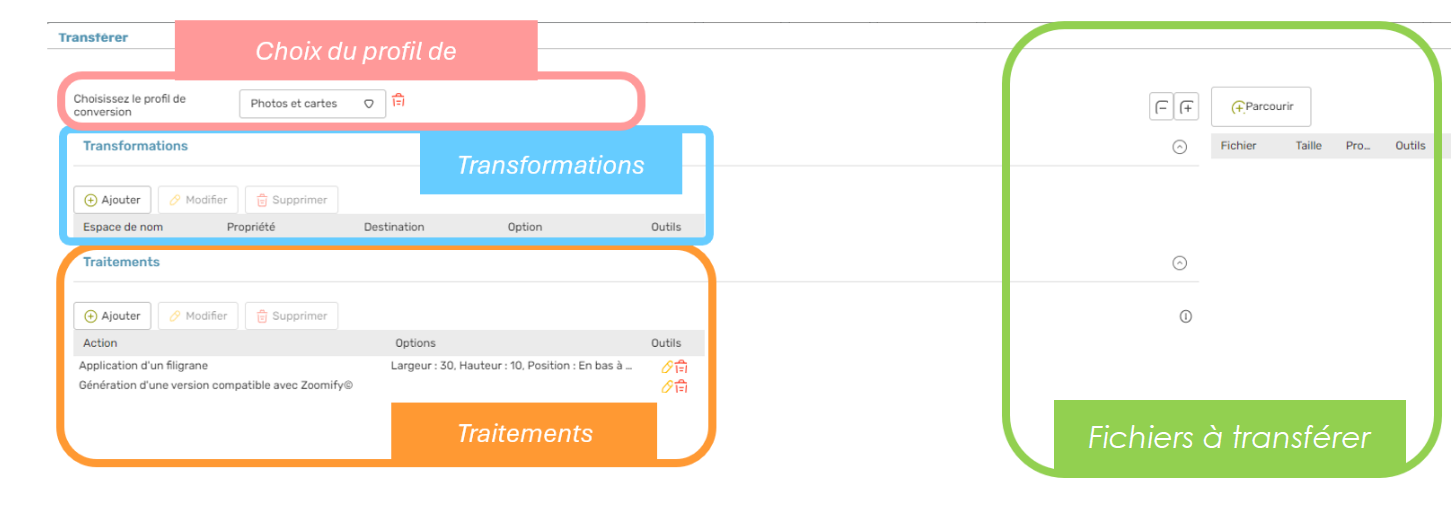The width and height of the screenshot is (1453, 510).
Task: Click the Taille column header
Action: (1309, 146)
